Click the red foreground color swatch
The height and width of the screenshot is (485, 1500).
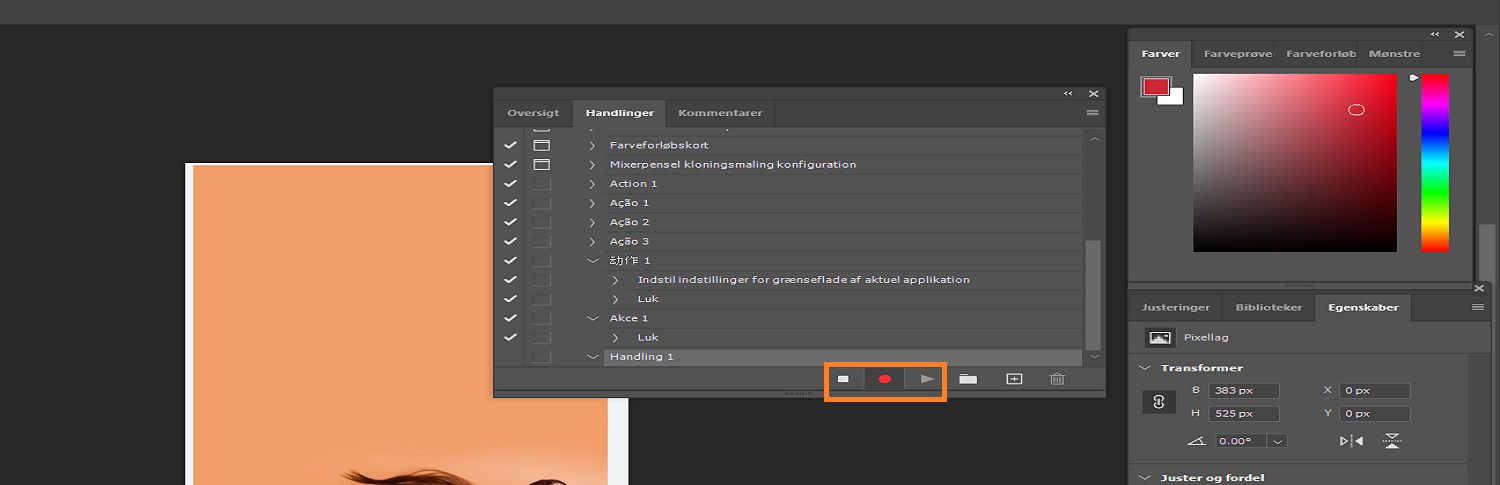click(x=1155, y=87)
